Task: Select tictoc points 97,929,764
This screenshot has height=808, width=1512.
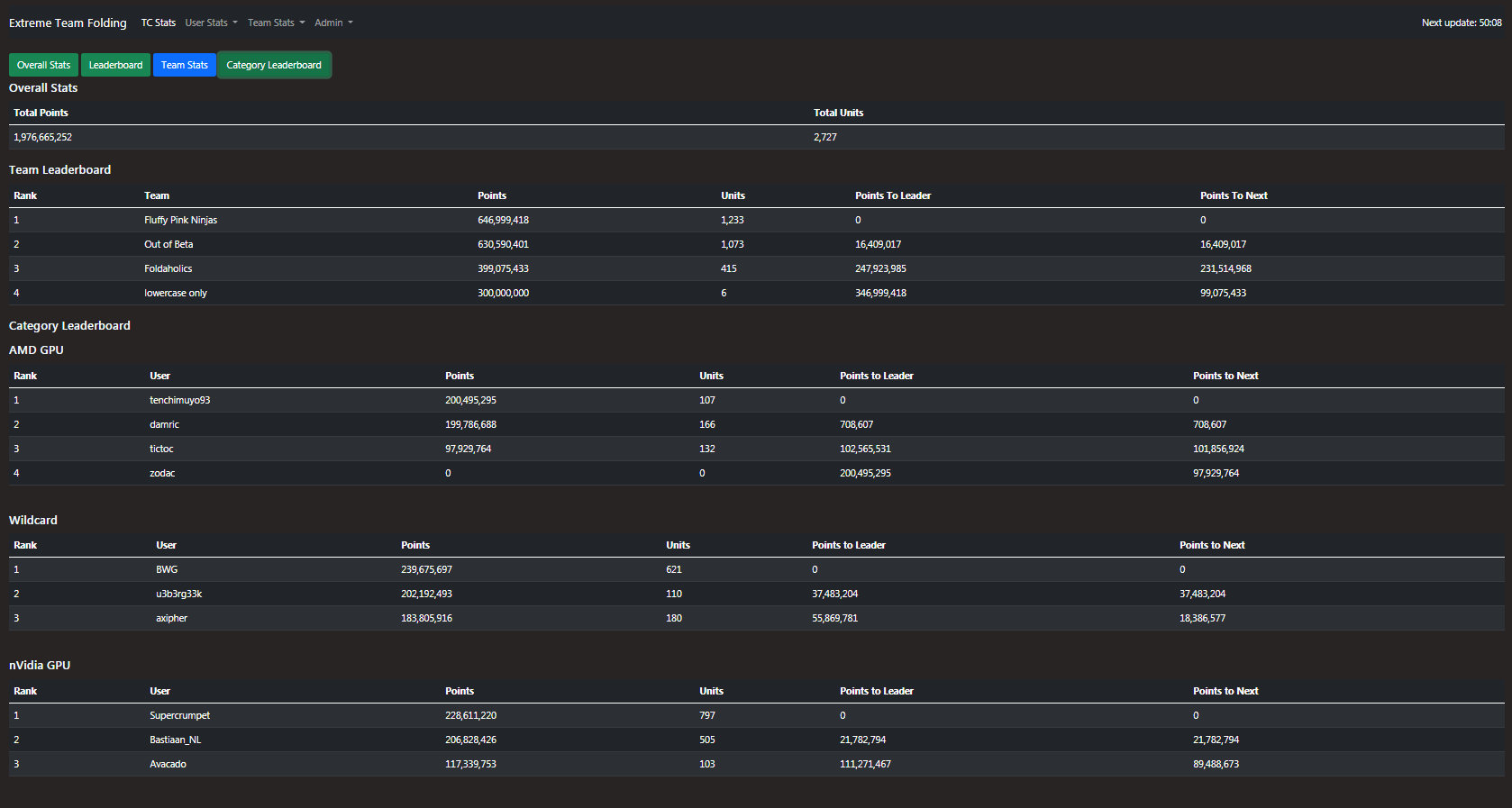Action: (468, 449)
